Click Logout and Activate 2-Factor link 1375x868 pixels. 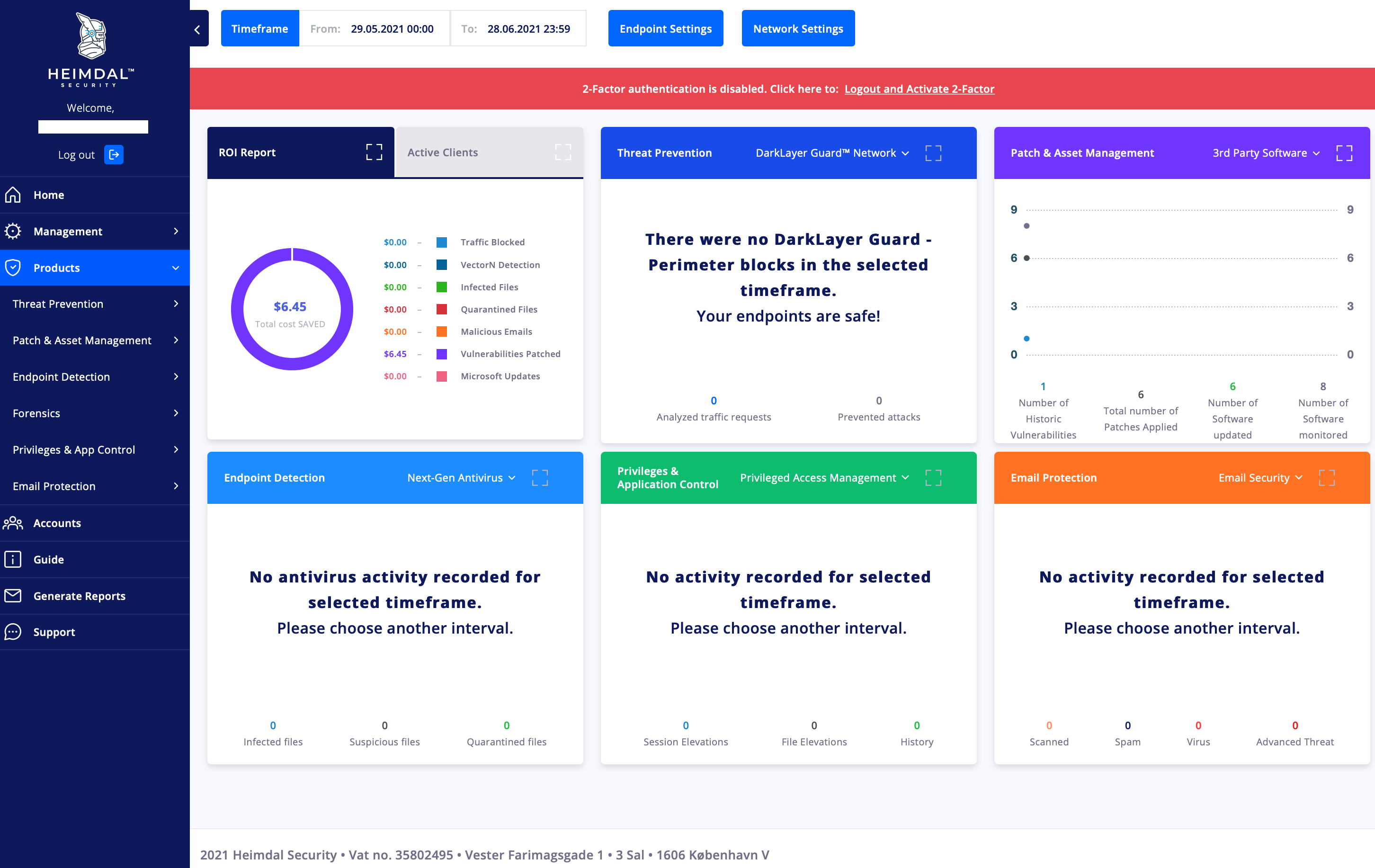(920, 89)
